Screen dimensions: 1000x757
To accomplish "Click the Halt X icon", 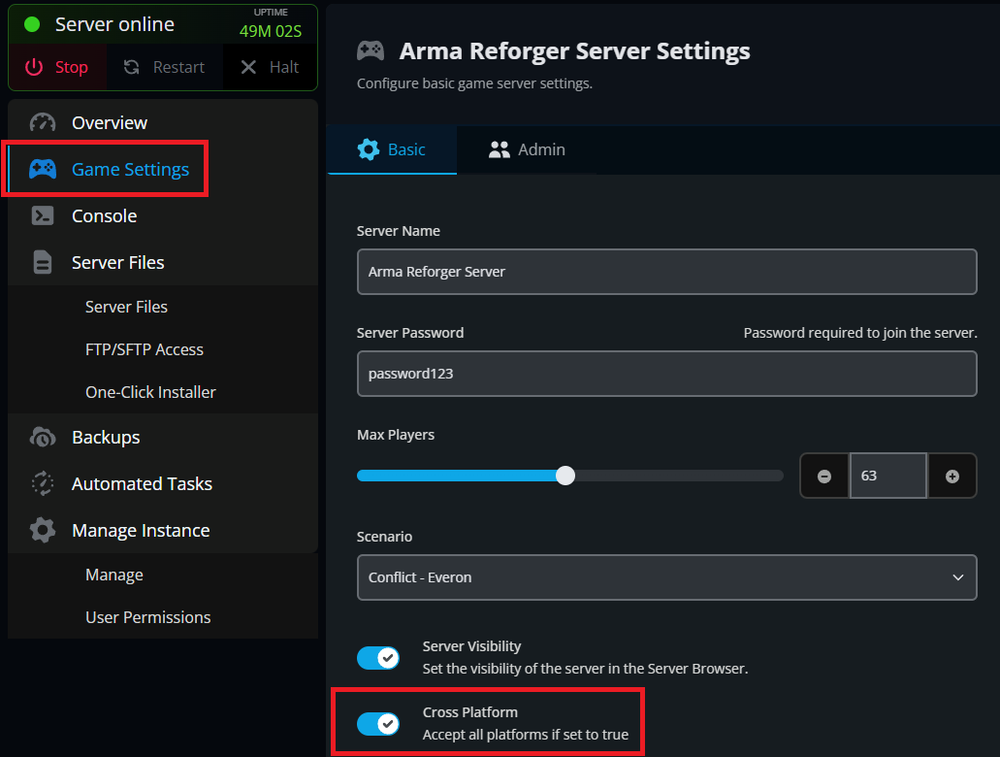I will click(248, 67).
